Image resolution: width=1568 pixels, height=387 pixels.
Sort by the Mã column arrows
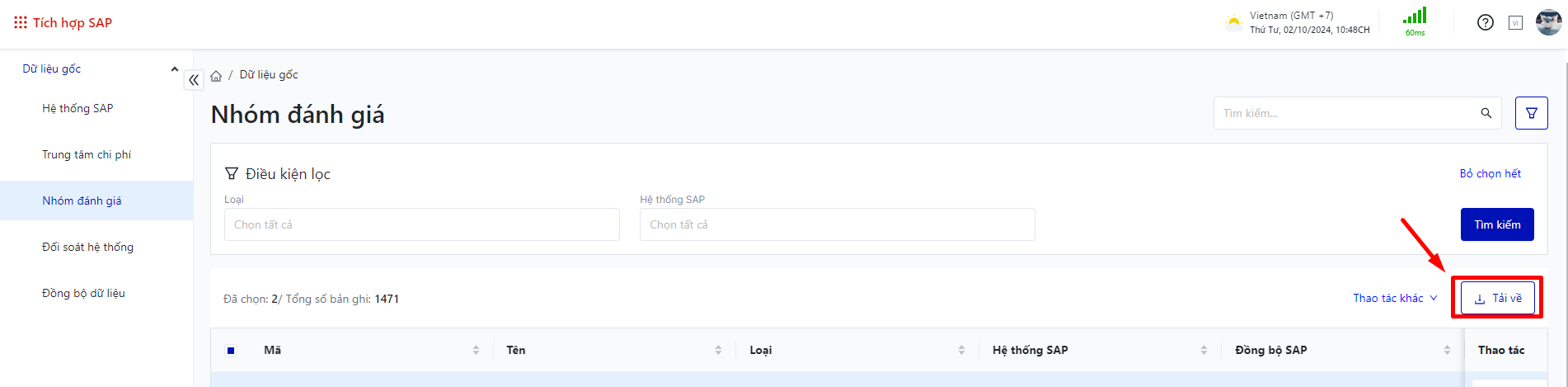pyautogui.click(x=476, y=351)
